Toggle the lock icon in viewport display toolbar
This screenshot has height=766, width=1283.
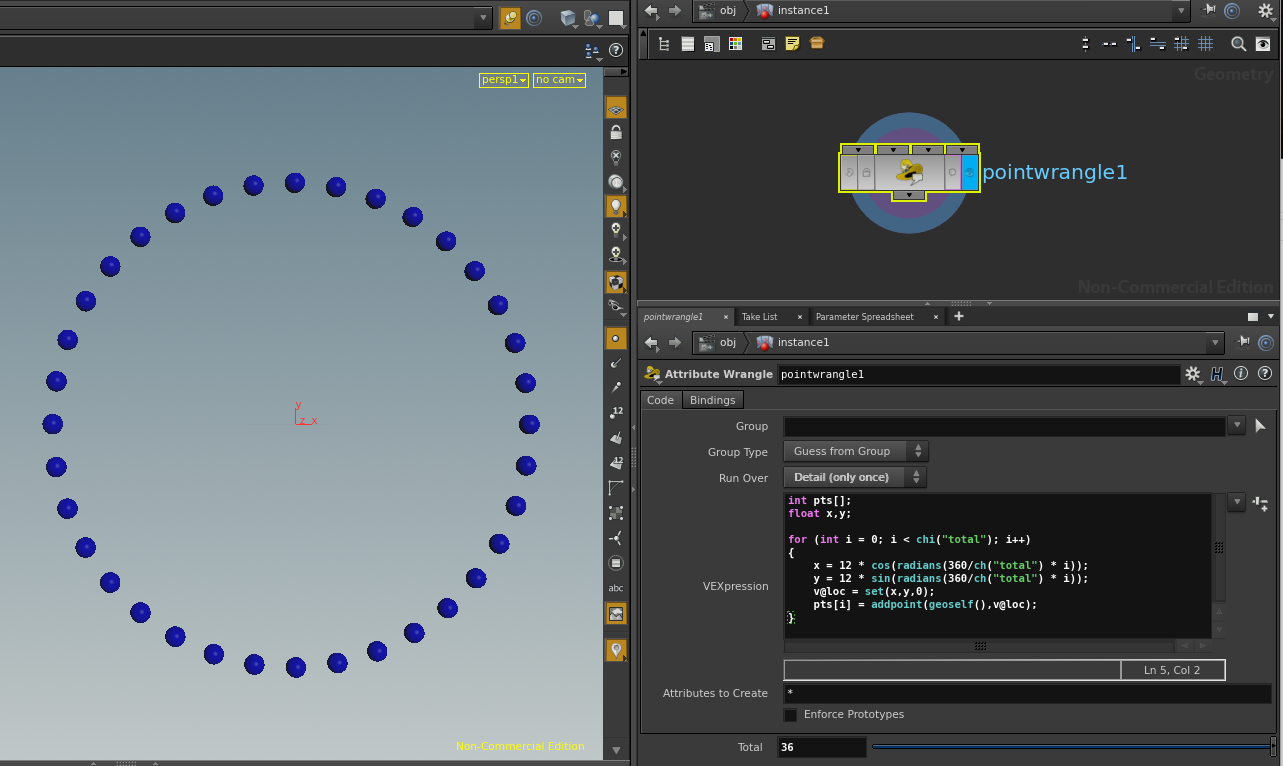pyautogui.click(x=616, y=132)
